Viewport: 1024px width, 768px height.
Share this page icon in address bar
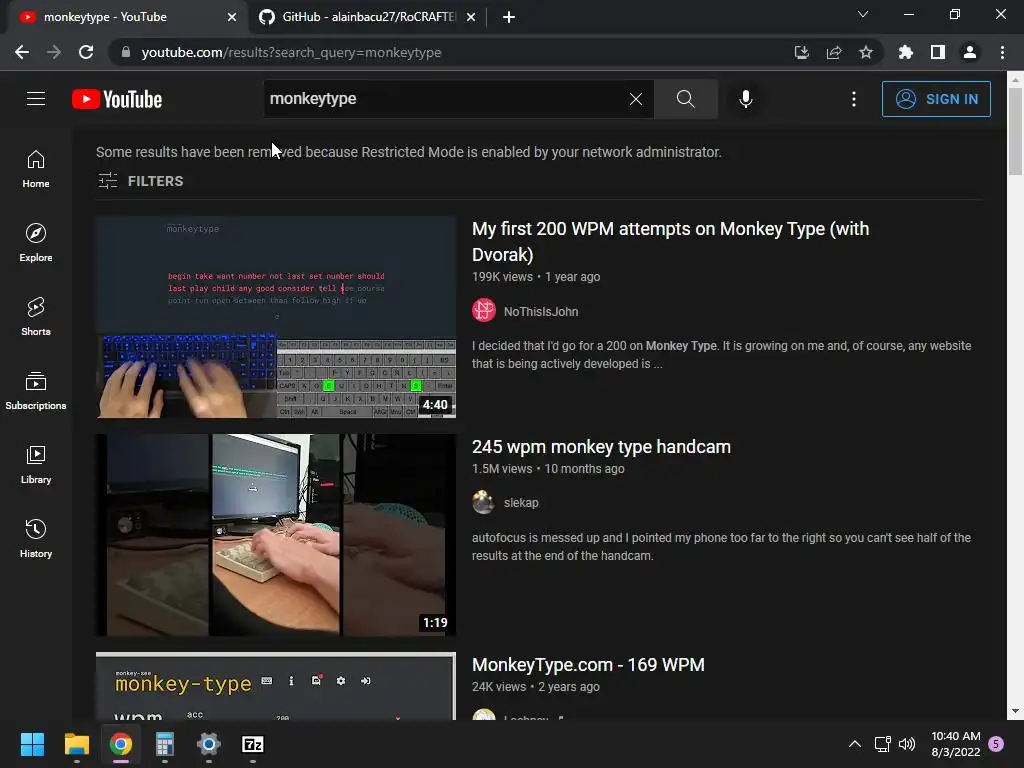(x=834, y=52)
